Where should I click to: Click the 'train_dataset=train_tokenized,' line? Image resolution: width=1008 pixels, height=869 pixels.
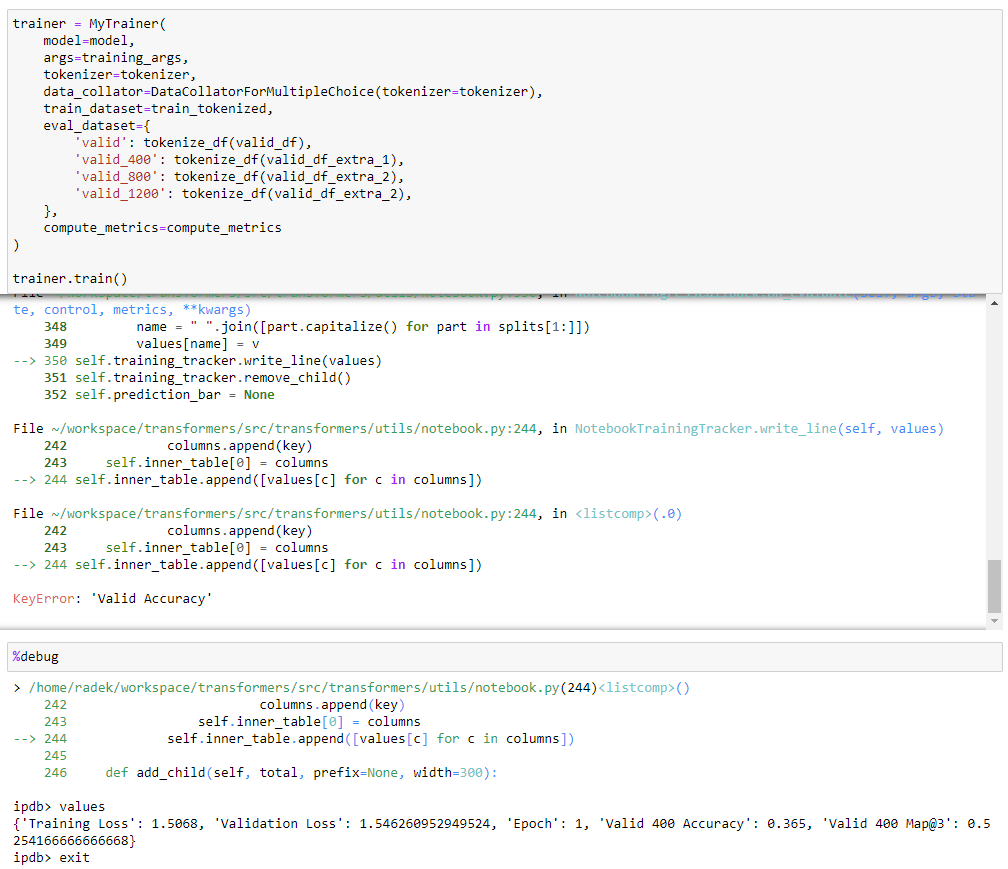point(158,109)
